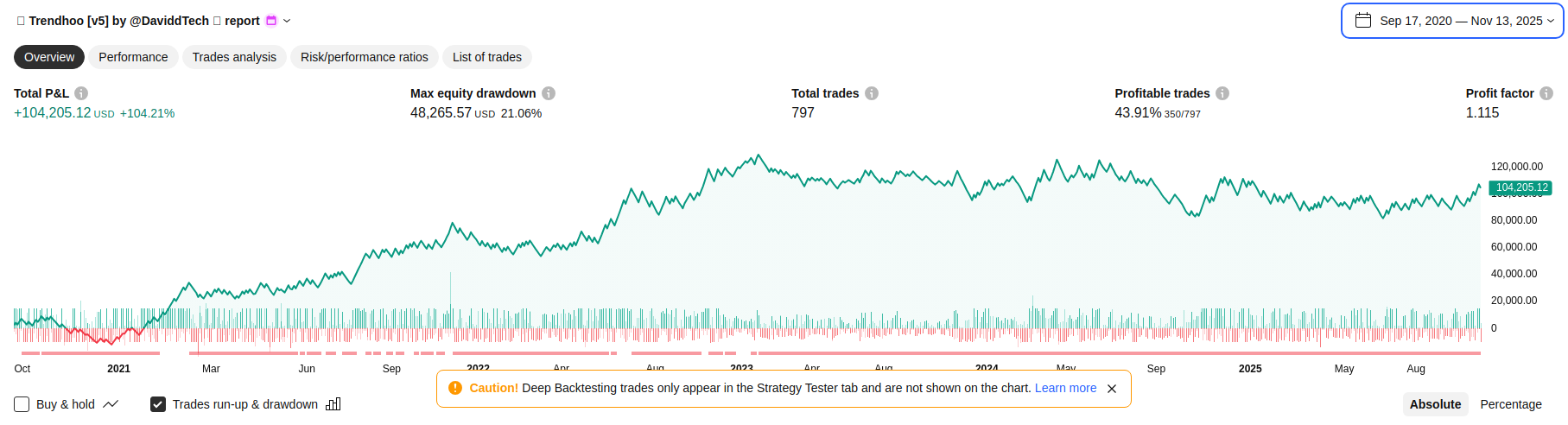The image size is (1568, 425).
Task: Expand the strategy report title chevron
Action: click(x=287, y=21)
